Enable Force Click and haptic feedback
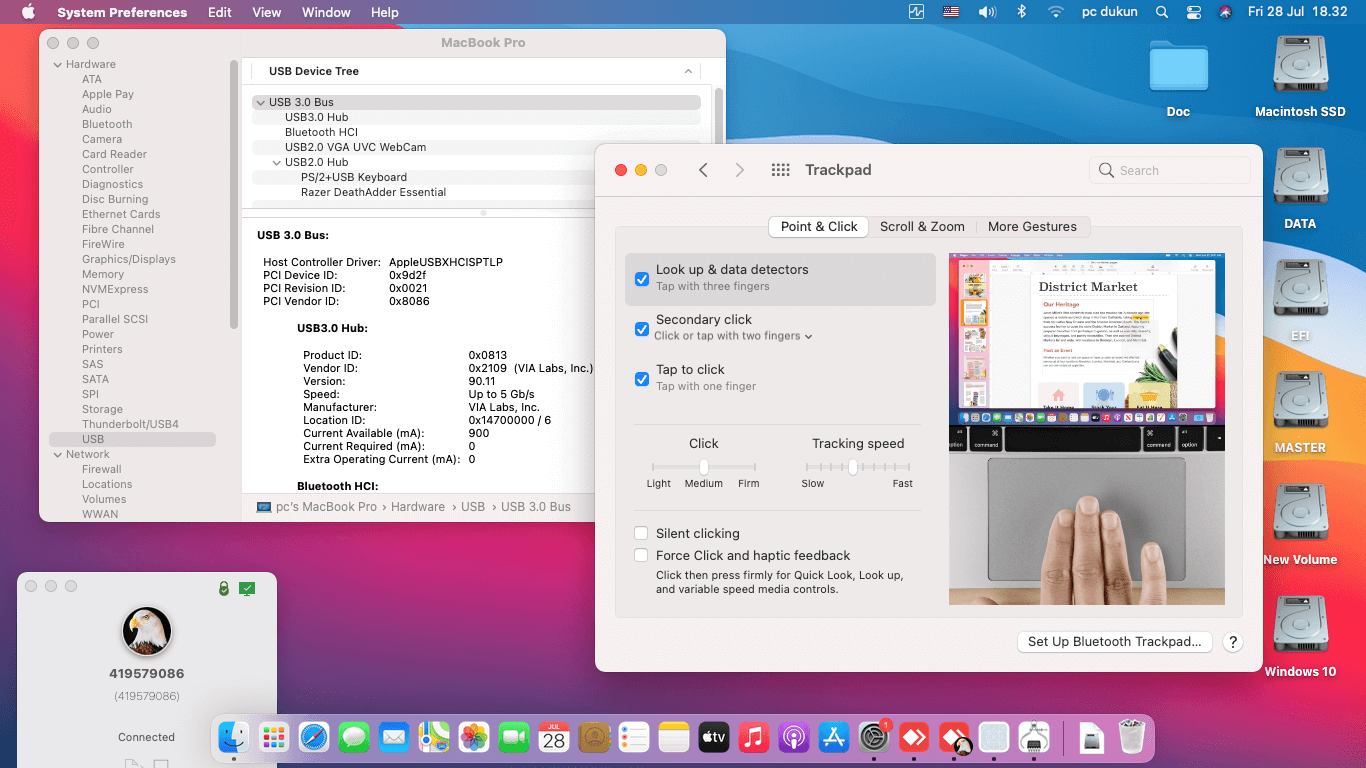The width and height of the screenshot is (1366, 768). [641, 556]
